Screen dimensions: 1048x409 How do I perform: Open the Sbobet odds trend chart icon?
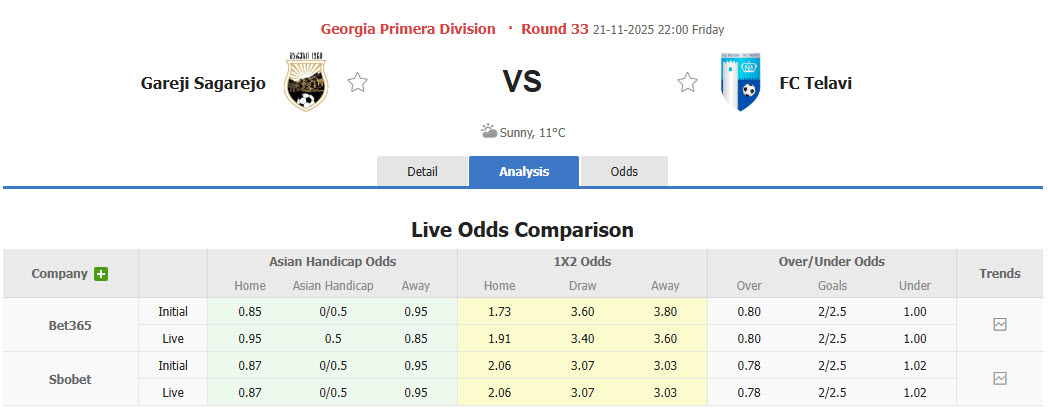click(x=1000, y=378)
